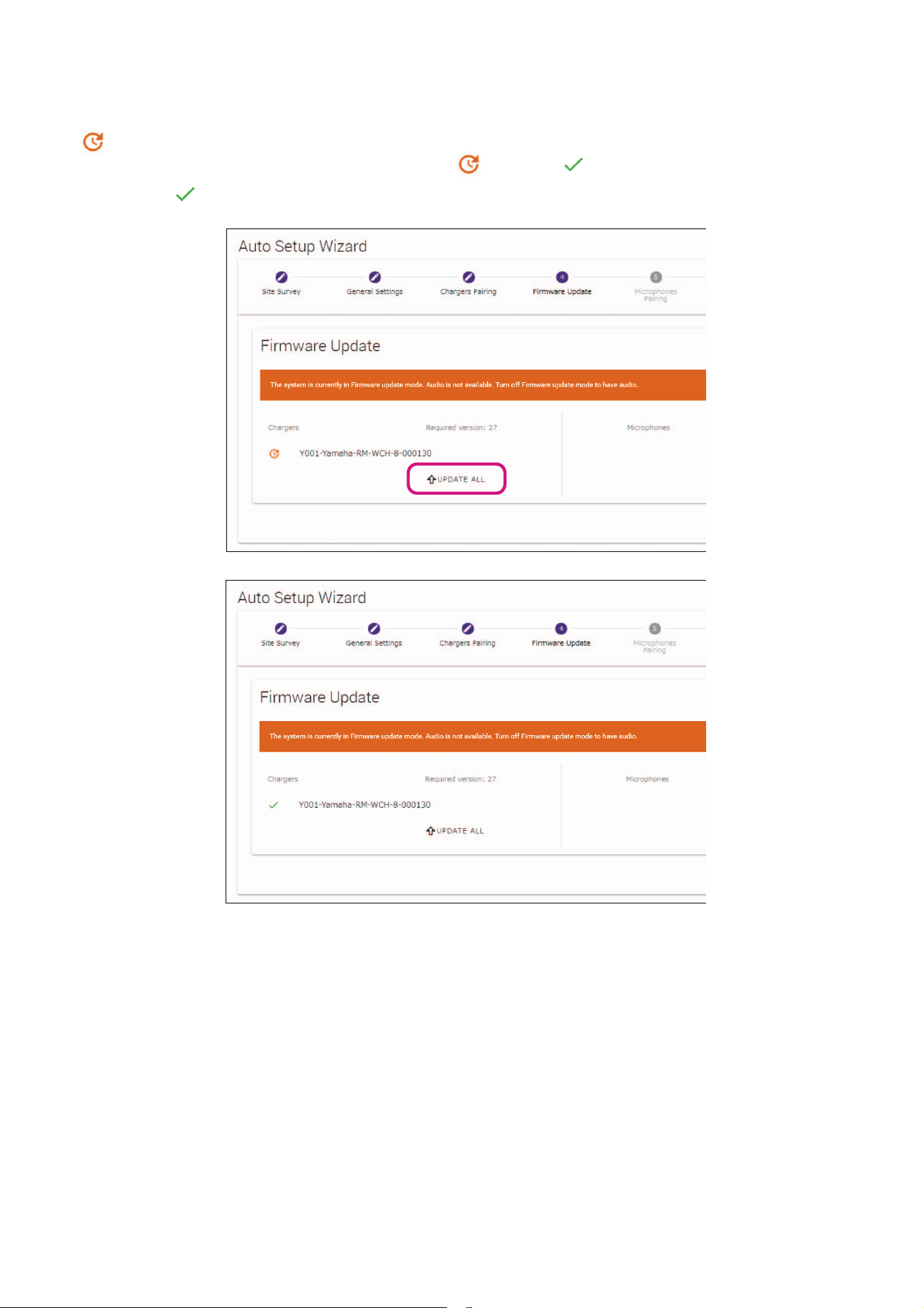Click the large orange update icon at page top left
Screen dimensions: 924x1308
94,142
